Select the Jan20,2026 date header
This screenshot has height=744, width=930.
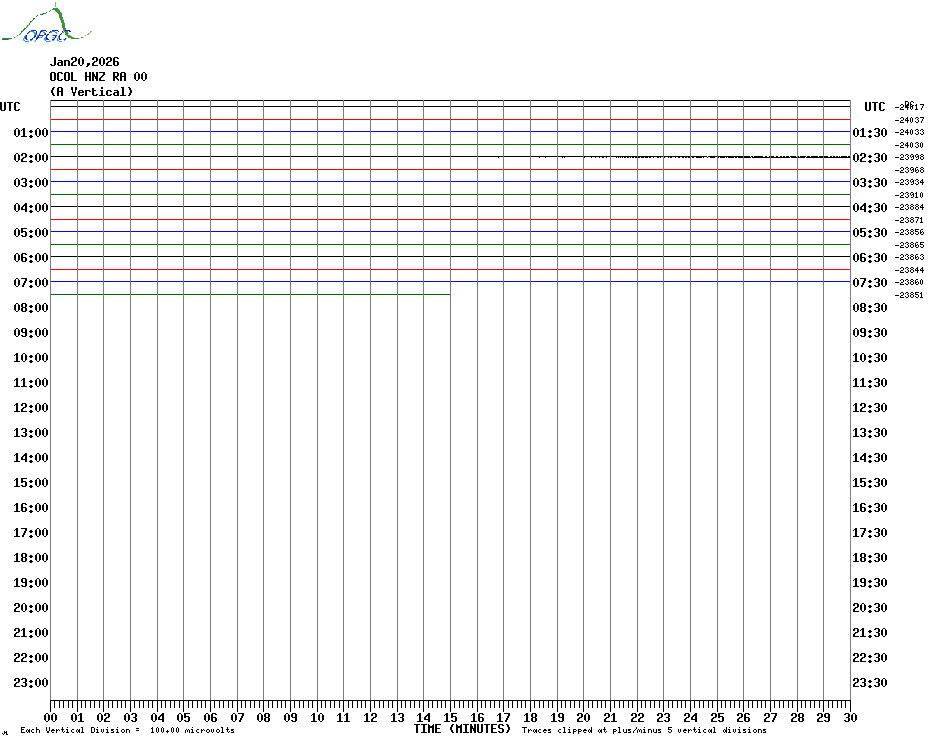pyautogui.click(x=84, y=62)
